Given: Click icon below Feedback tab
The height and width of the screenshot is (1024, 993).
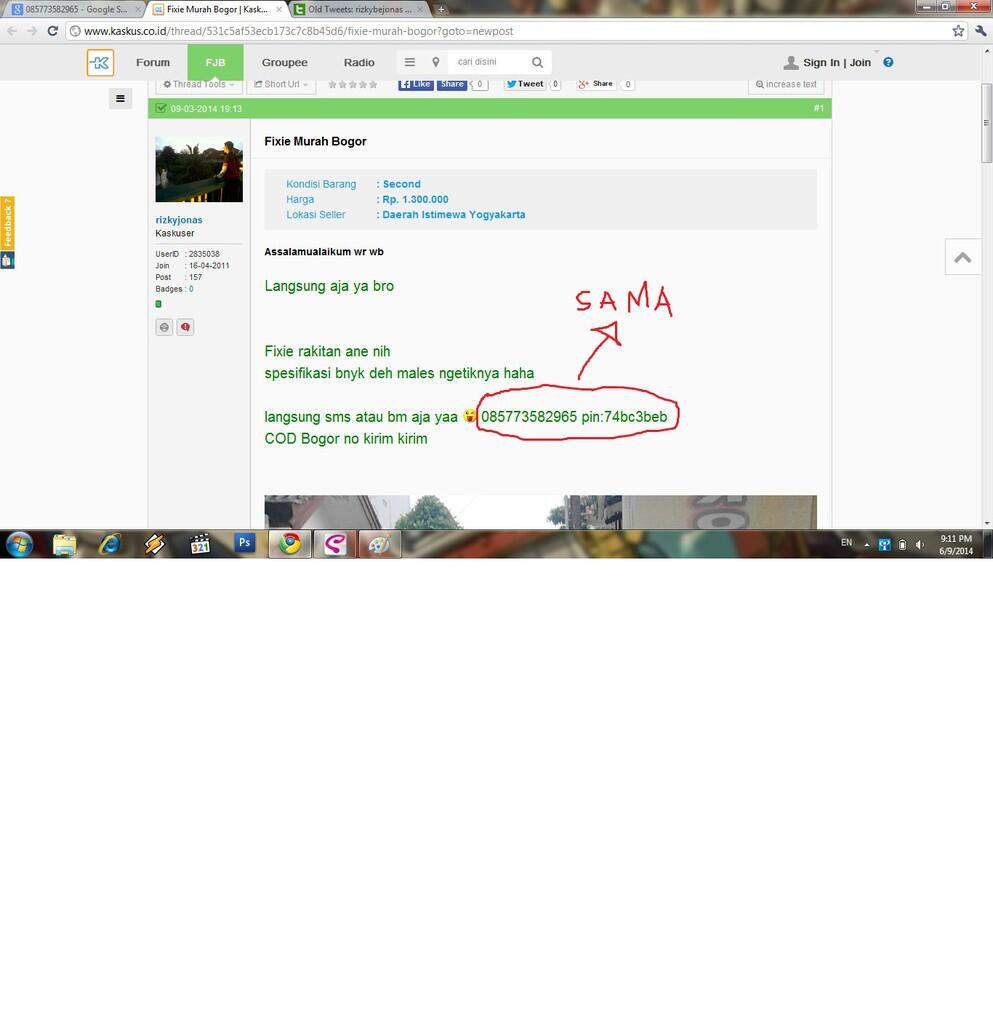Looking at the screenshot, I should (x=7, y=261).
